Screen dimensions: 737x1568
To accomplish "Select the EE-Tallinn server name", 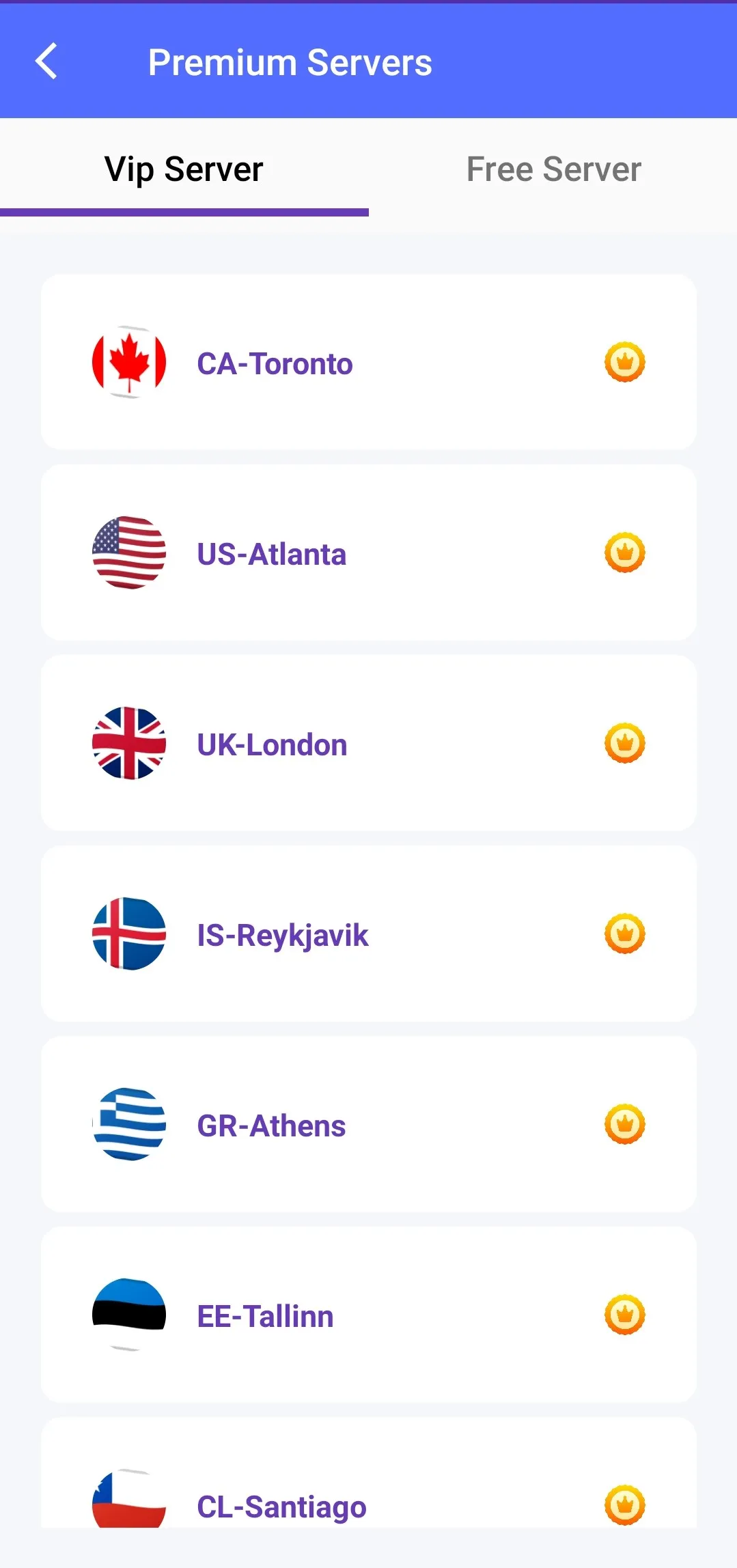I will click(x=265, y=1316).
